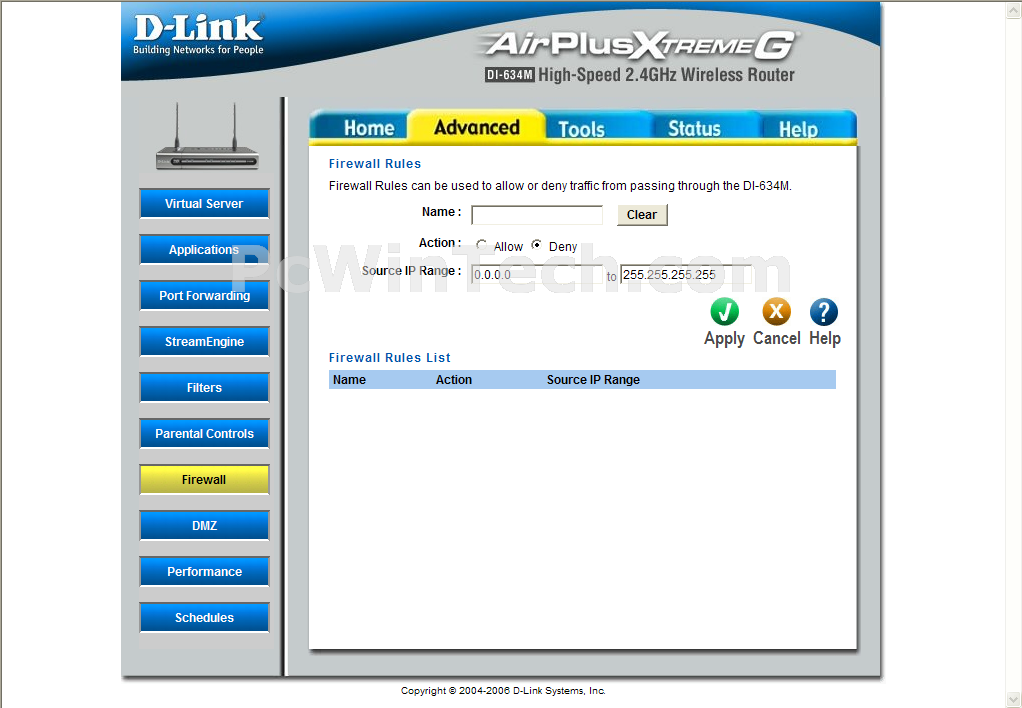
Task: Click the Apply text label
Action: pyautogui.click(x=724, y=338)
